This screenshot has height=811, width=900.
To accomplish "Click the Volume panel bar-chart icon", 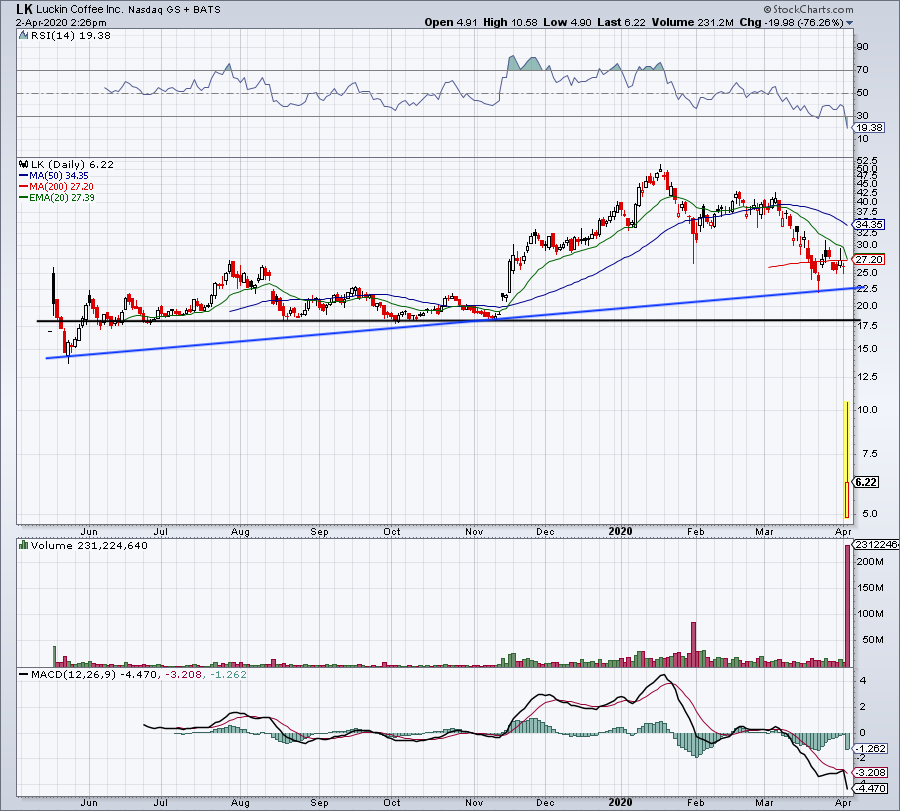I will pyautogui.click(x=24, y=545).
